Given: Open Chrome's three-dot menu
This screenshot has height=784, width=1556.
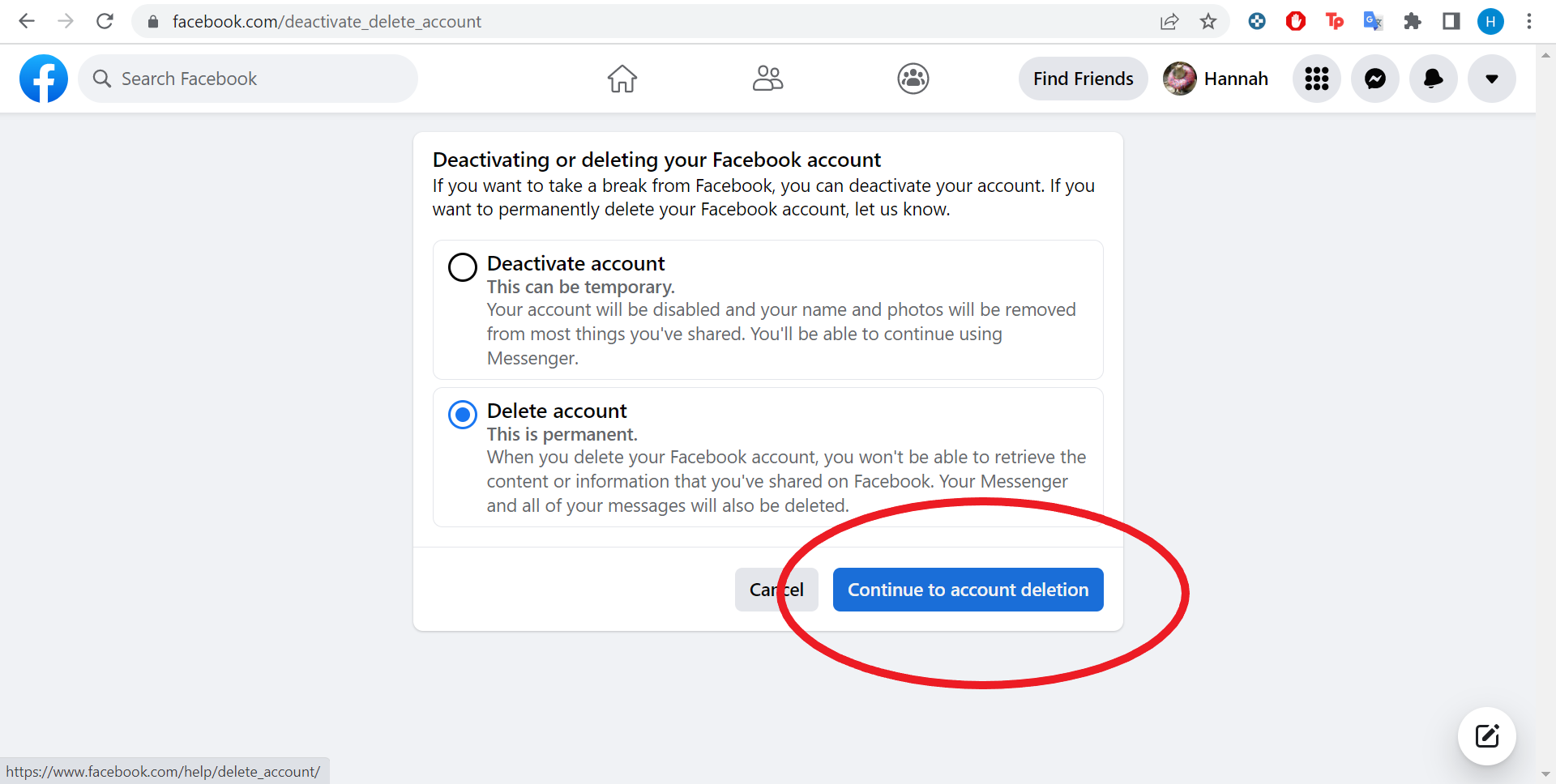Looking at the screenshot, I should [1529, 22].
